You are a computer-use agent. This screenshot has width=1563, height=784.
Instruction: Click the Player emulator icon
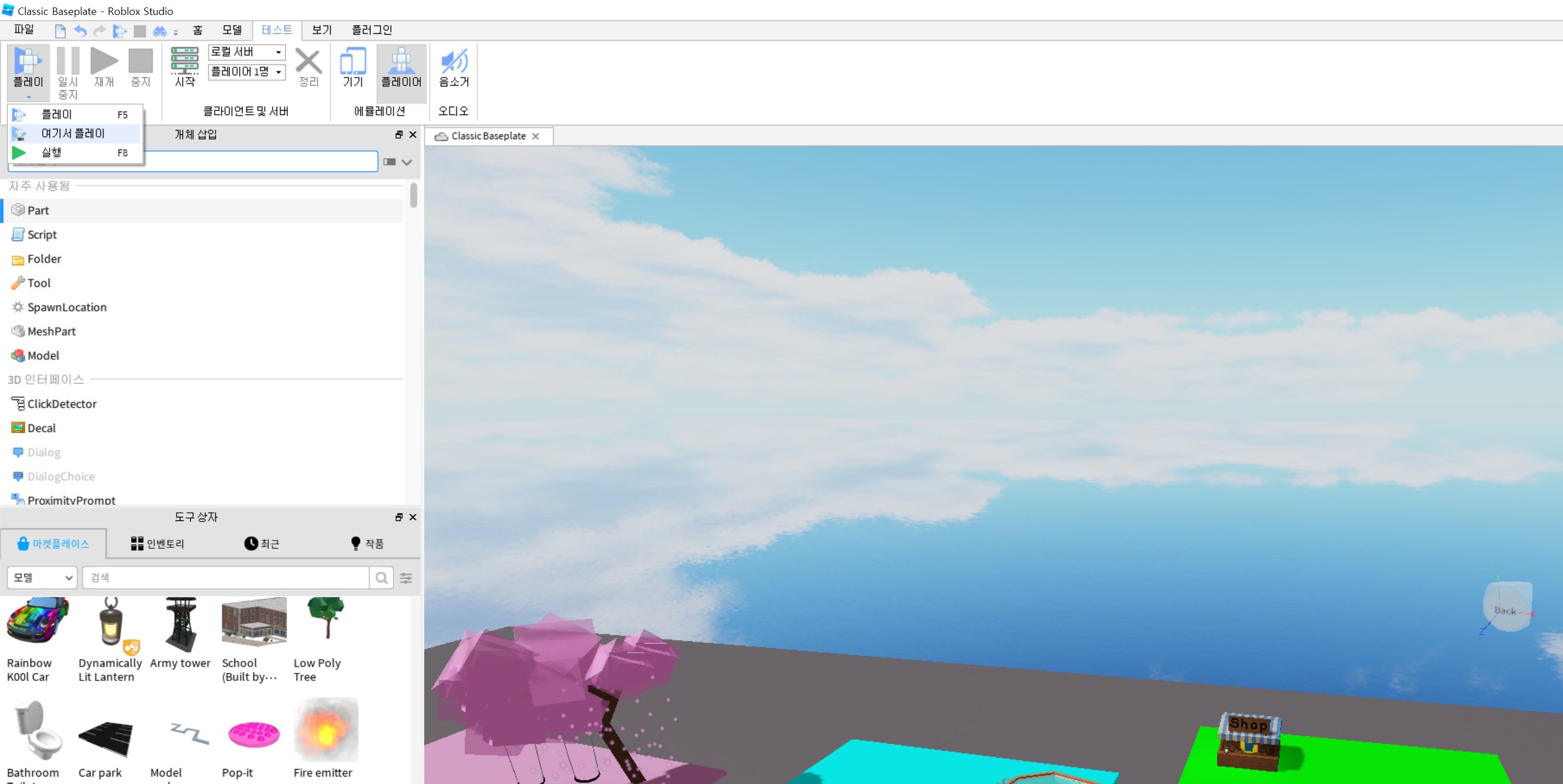tap(401, 66)
